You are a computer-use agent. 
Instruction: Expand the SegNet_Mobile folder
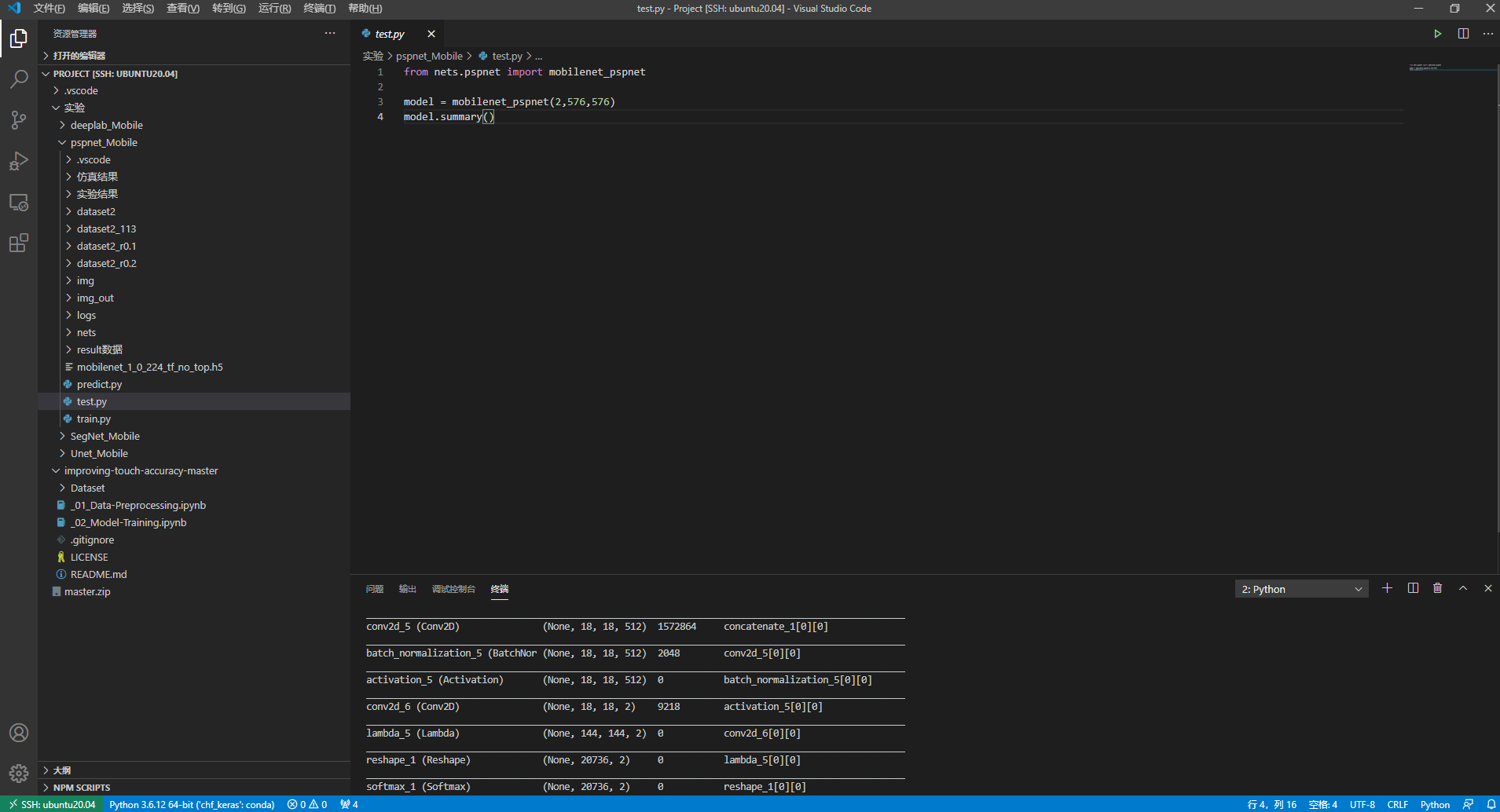[x=63, y=436]
